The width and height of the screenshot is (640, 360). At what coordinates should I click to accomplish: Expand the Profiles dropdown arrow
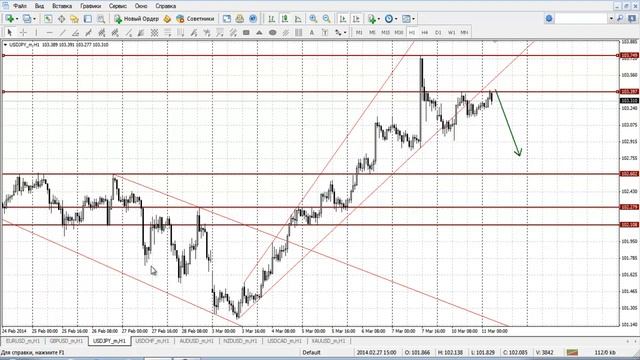click(x=34, y=19)
